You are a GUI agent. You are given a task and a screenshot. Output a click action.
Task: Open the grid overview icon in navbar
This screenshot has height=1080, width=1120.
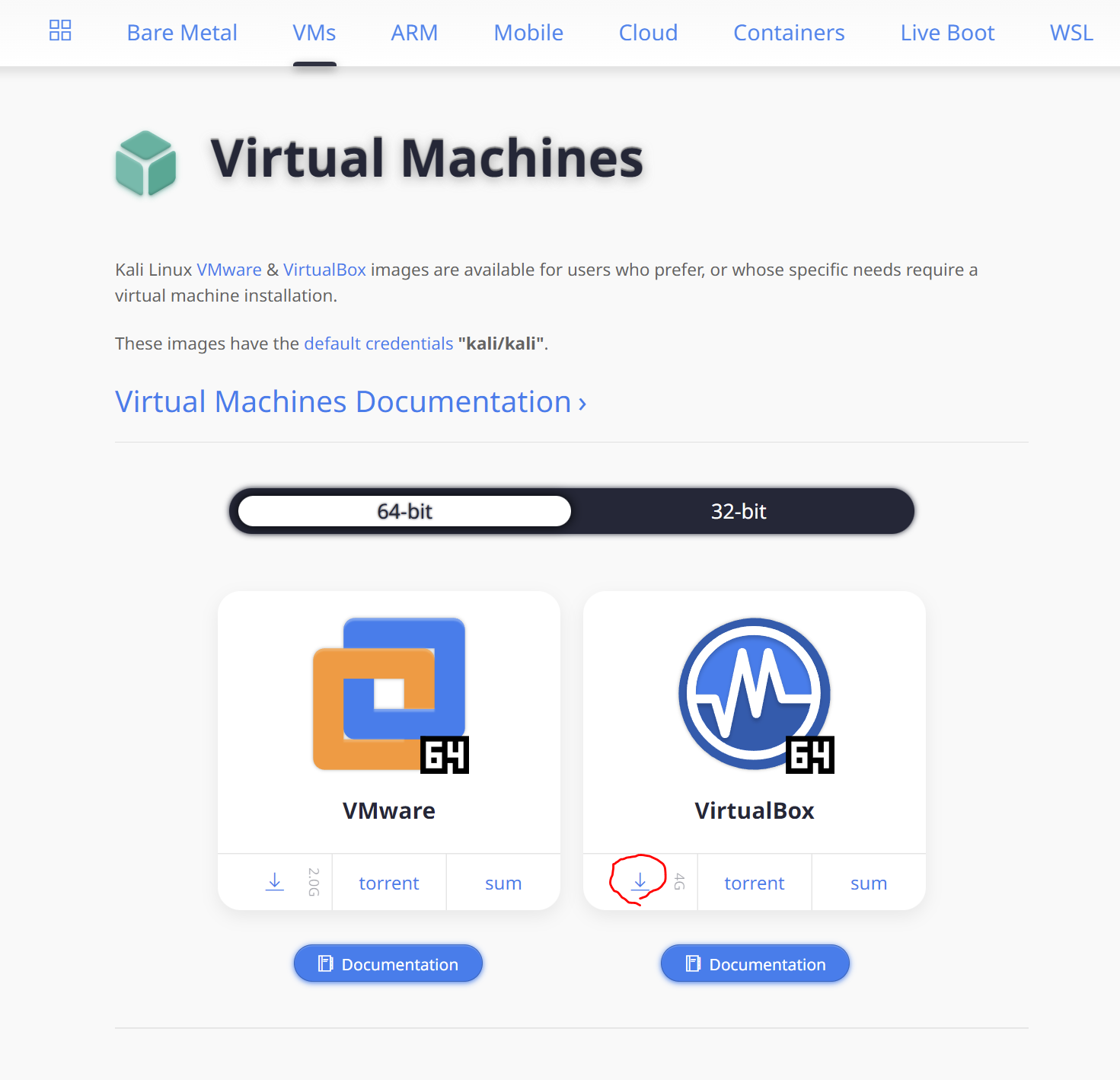click(60, 30)
